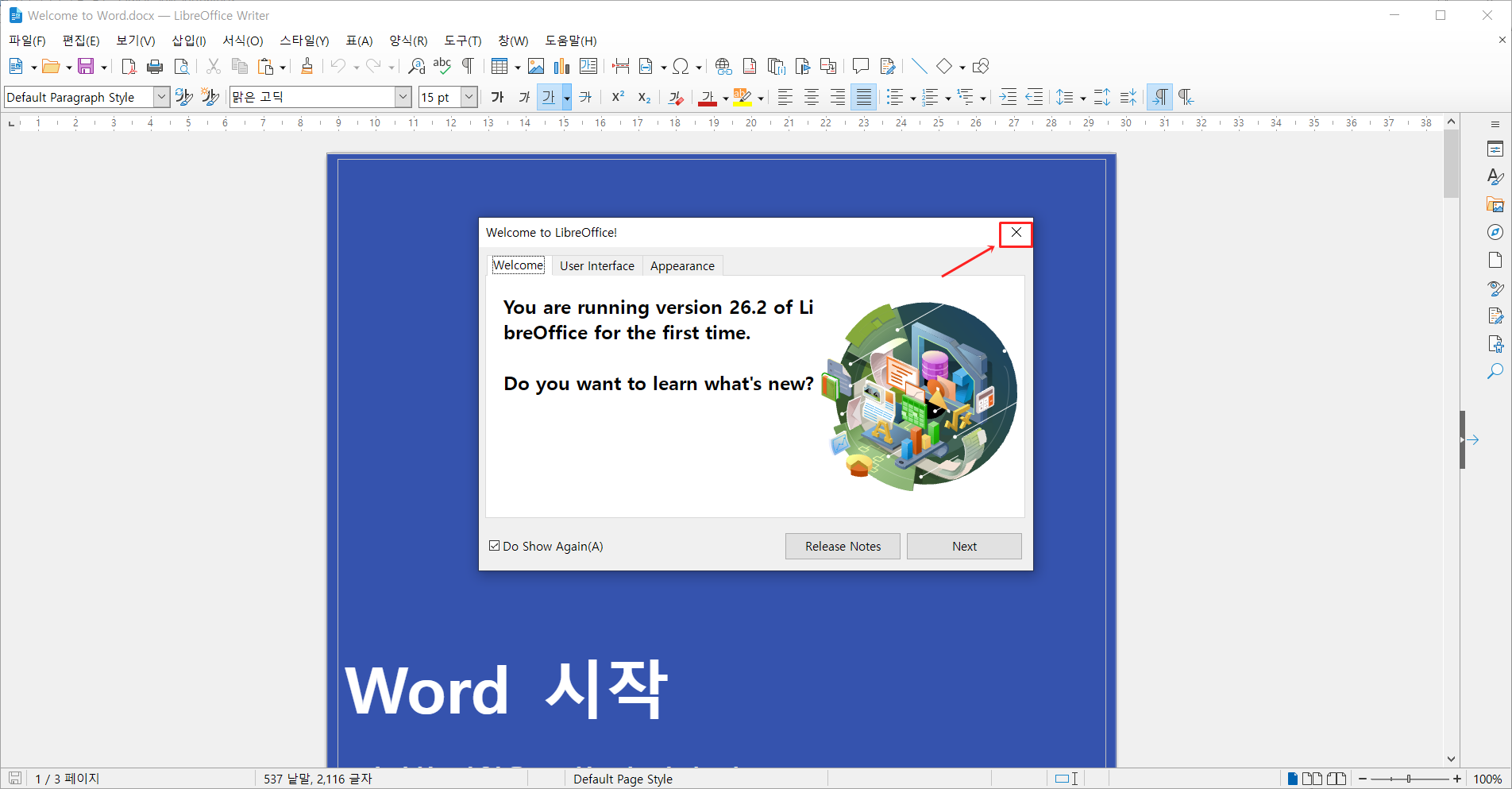The width and height of the screenshot is (1512, 789).
Task: Click the Insert Image icon
Action: pyautogui.click(x=536, y=67)
